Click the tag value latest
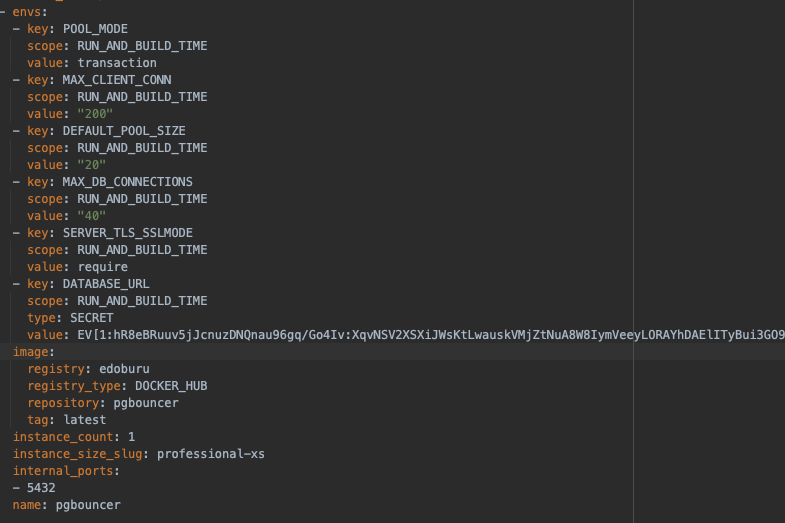Viewport: 785px width, 523px height. tap(85, 420)
